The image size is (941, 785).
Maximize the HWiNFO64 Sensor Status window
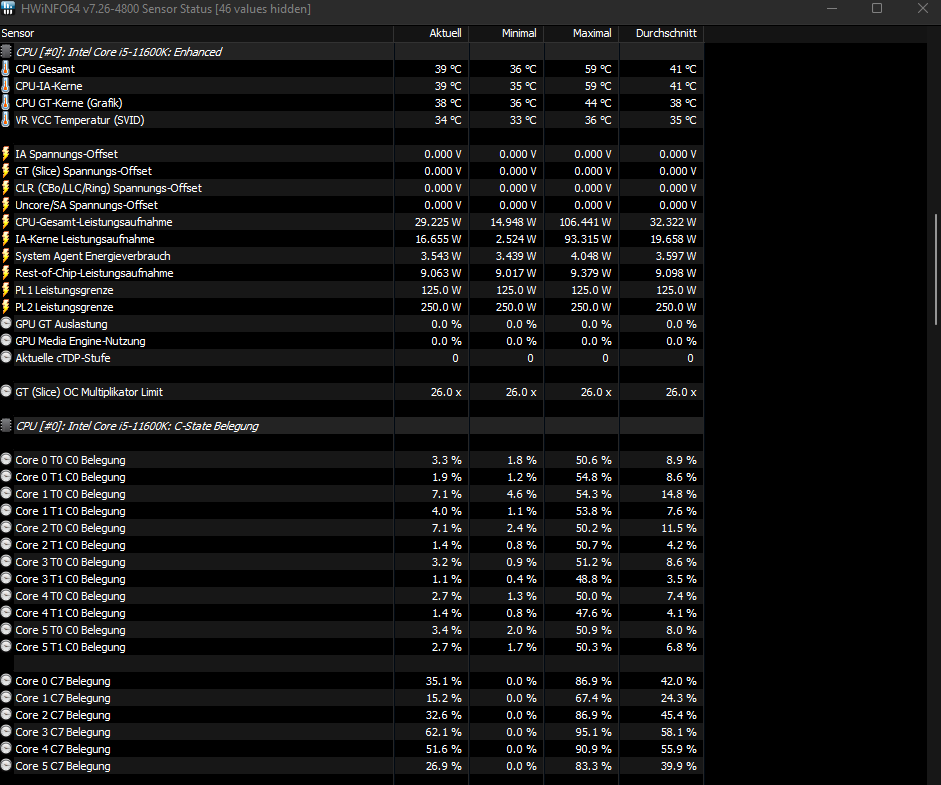click(877, 8)
